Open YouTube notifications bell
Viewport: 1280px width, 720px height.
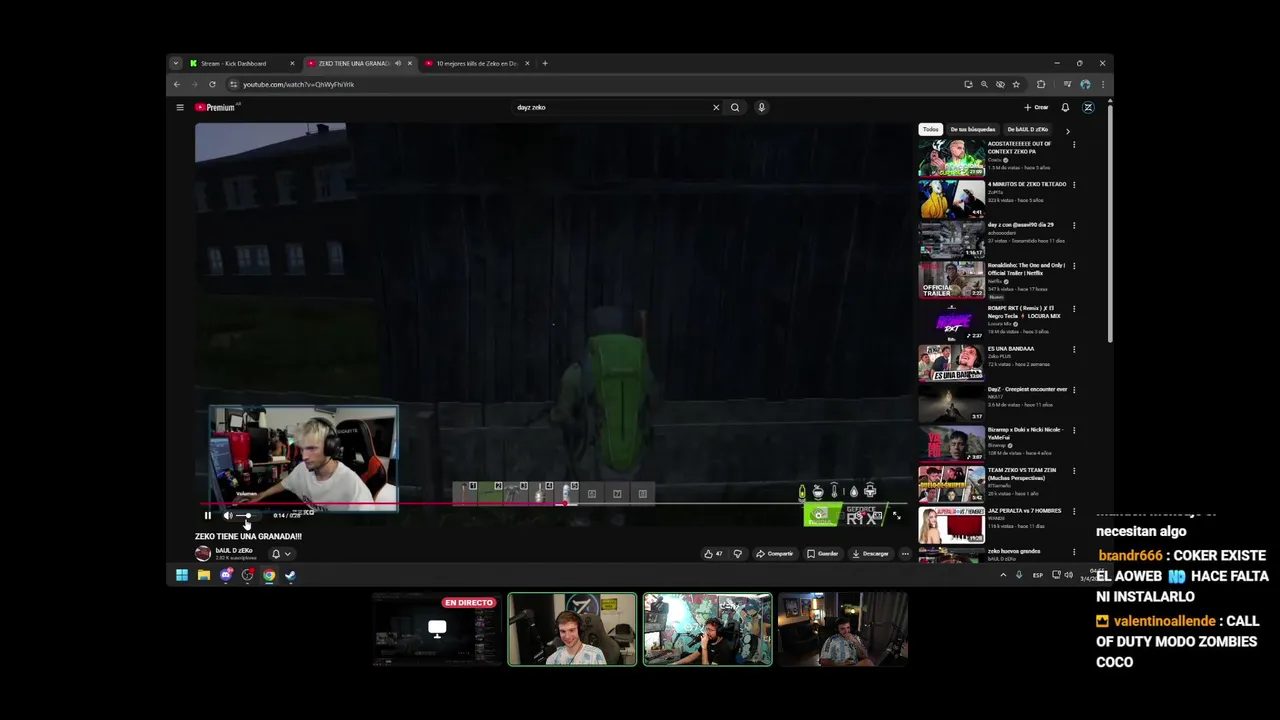pyautogui.click(x=1065, y=107)
